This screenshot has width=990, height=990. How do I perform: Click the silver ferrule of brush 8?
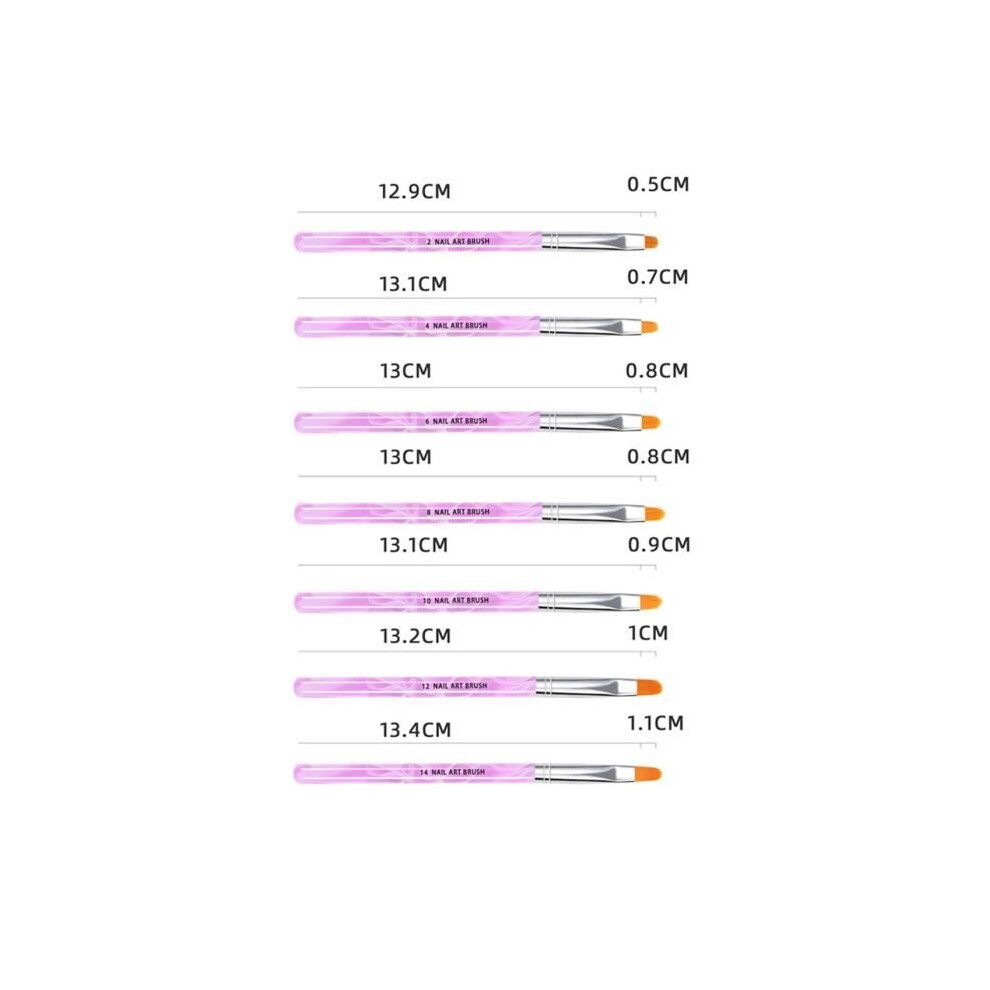click(593, 513)
